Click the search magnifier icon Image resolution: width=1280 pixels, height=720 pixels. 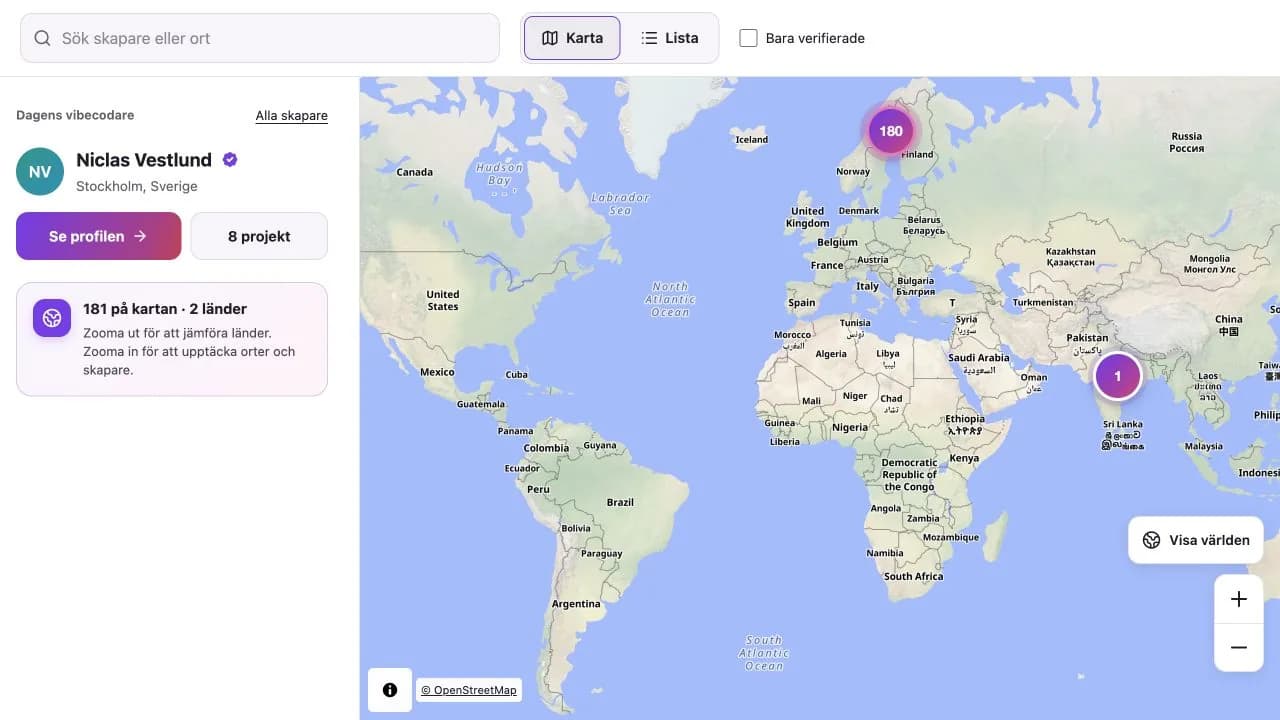(x=42, y=38)
